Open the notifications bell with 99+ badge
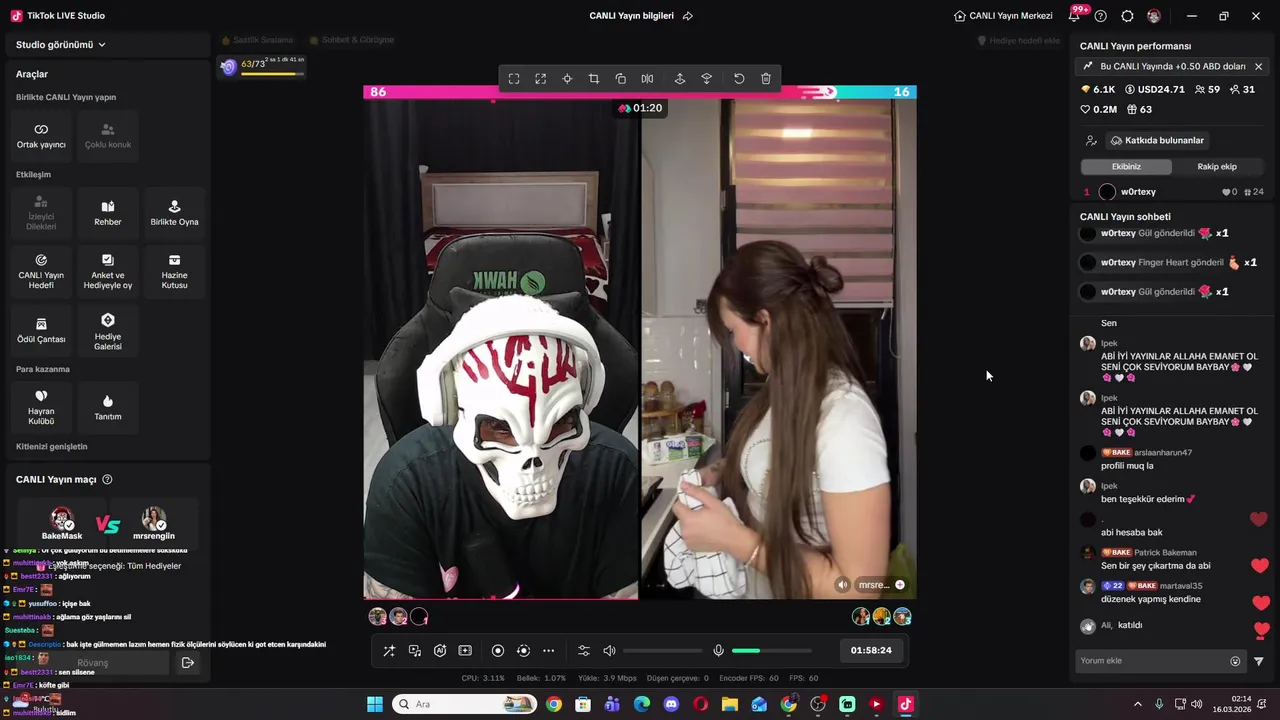 point(1075,16)
